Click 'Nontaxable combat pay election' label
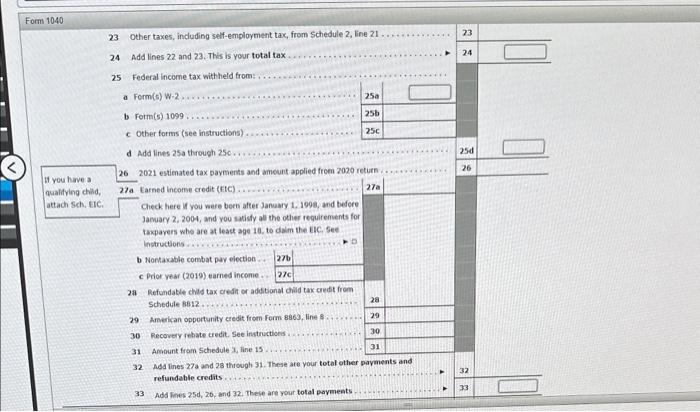700x412 pixels. [200, 259]
